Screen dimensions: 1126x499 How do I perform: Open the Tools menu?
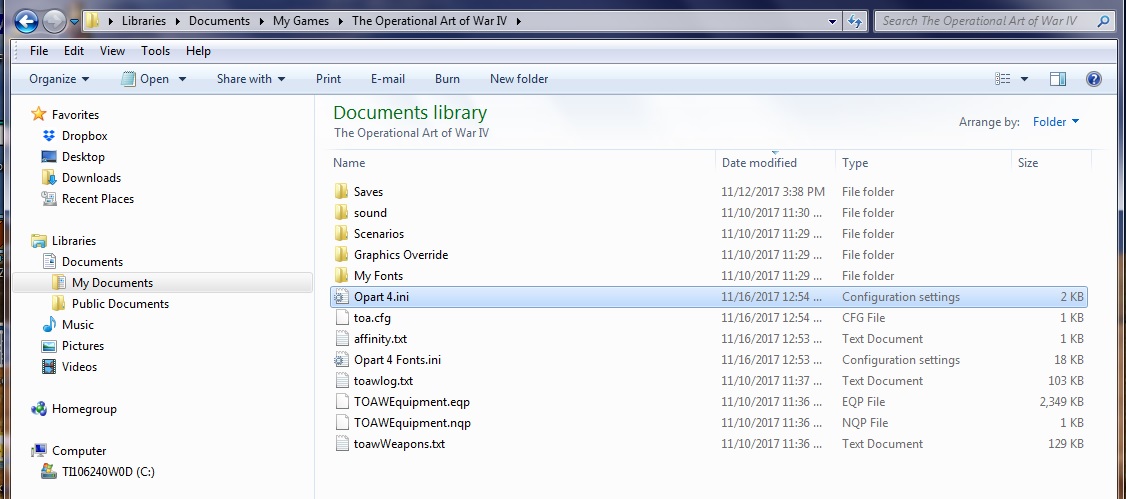tap(155, 51)
